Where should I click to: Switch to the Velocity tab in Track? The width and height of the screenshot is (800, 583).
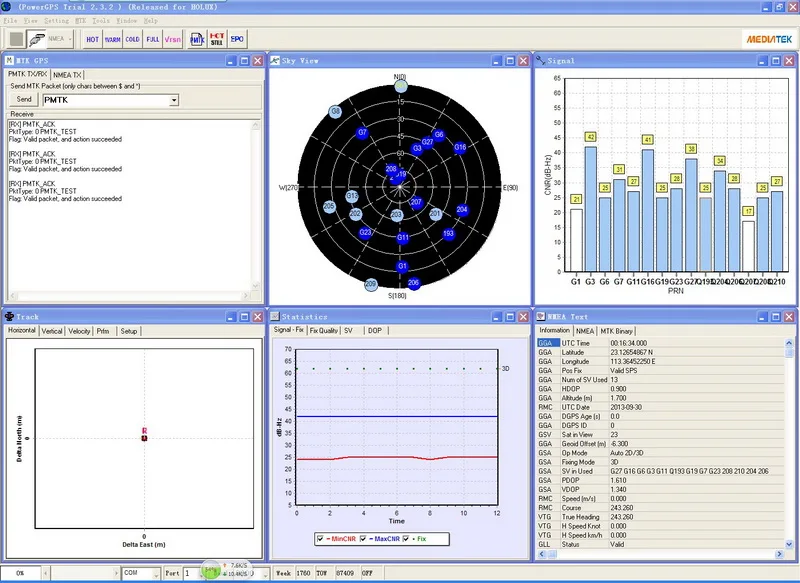click(x=79, y=331)
